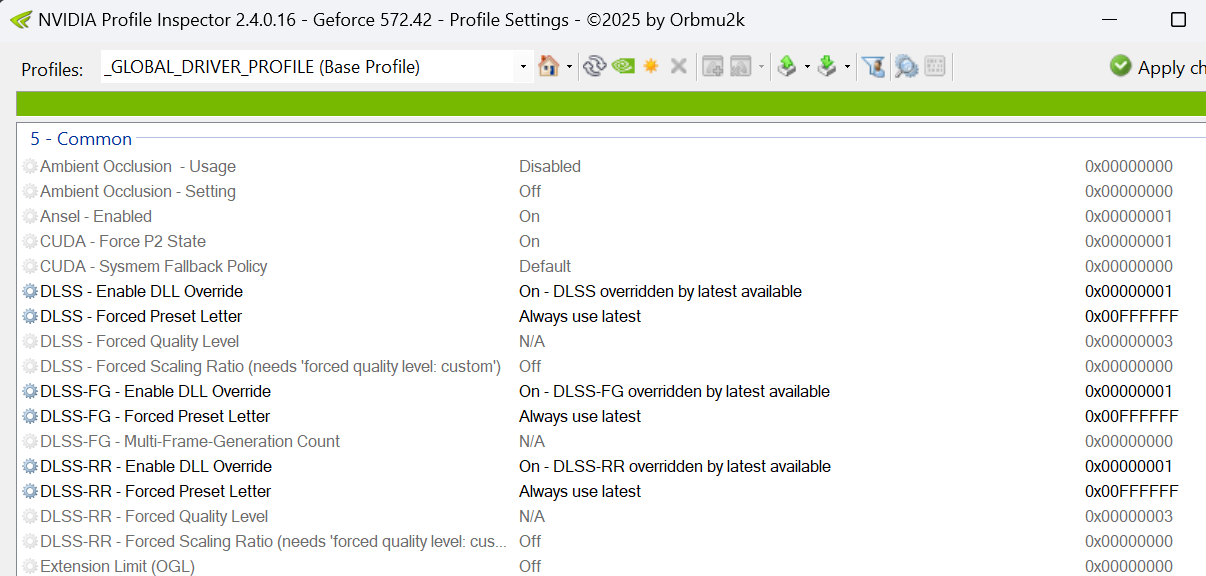Screen dimensions: 1206x576
Task: Click the bit value editor grid icon
Action: [x=935, y=66]
